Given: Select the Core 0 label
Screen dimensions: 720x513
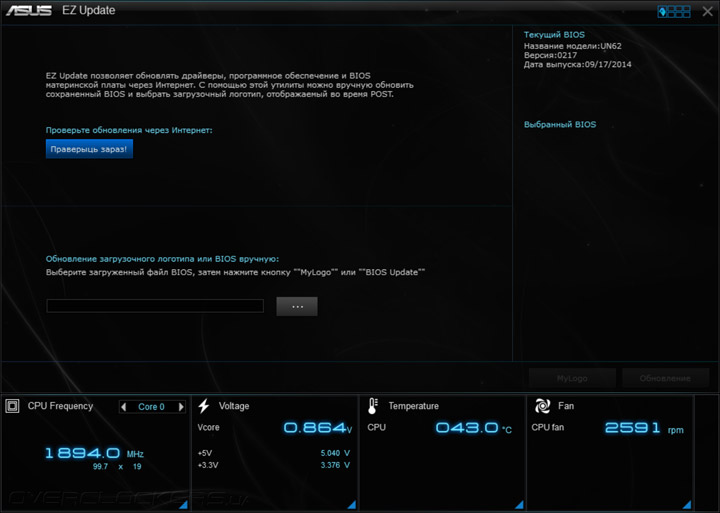Looking at the screenshot, I should [x=151, y=407].
